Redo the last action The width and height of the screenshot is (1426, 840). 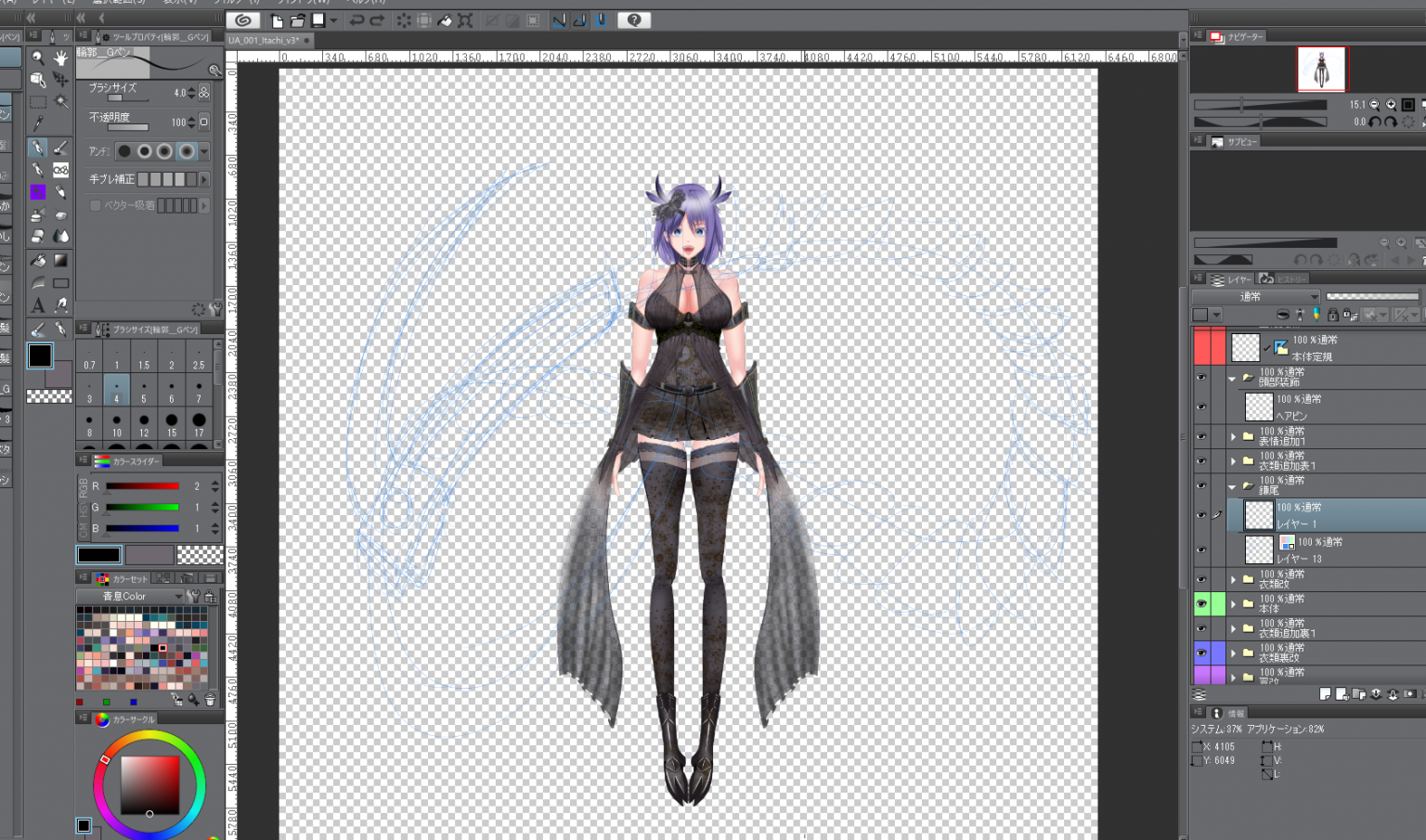click(377, 20)
